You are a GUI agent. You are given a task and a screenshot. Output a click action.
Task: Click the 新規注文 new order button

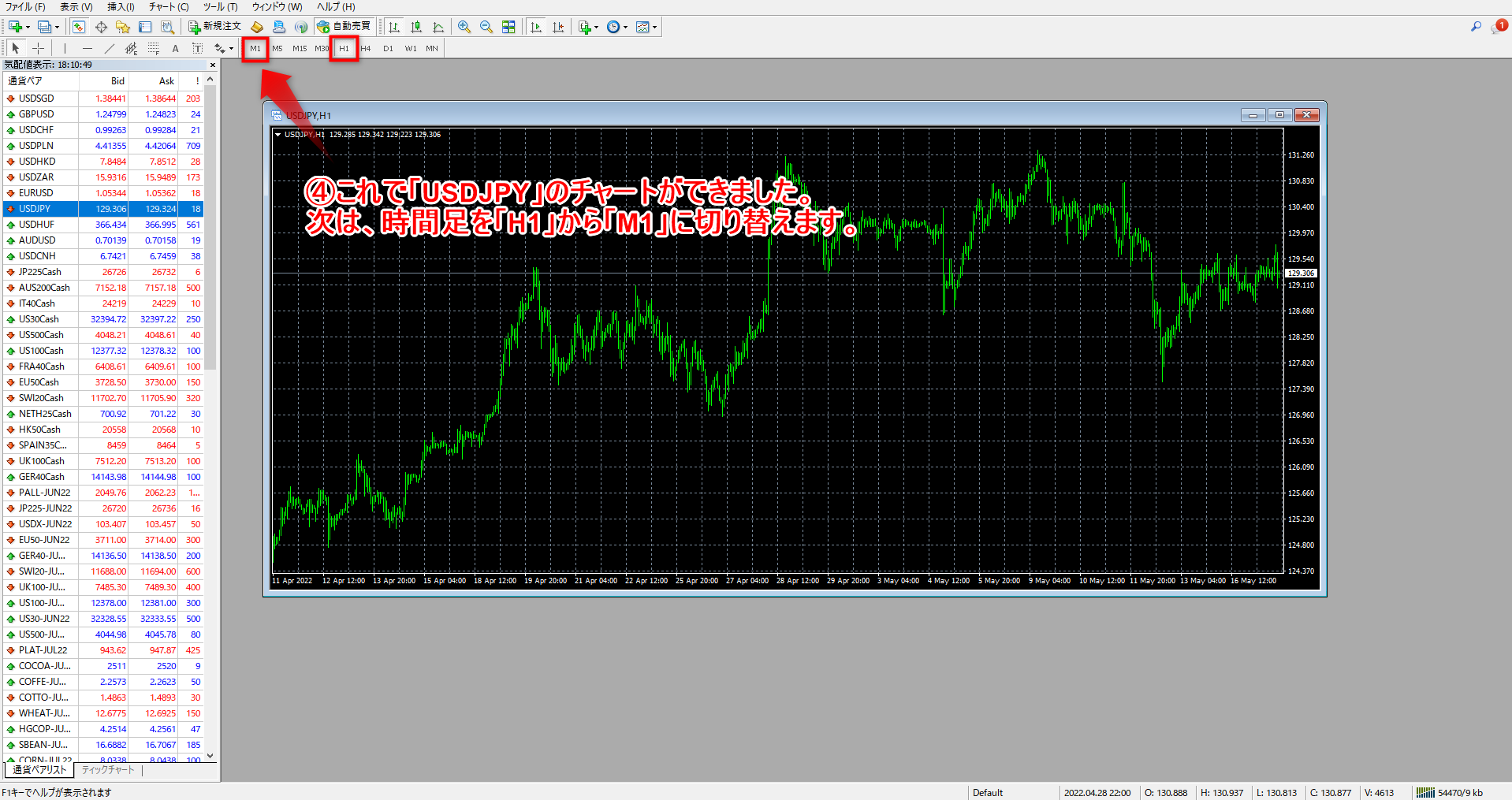(x=214, y=27)
